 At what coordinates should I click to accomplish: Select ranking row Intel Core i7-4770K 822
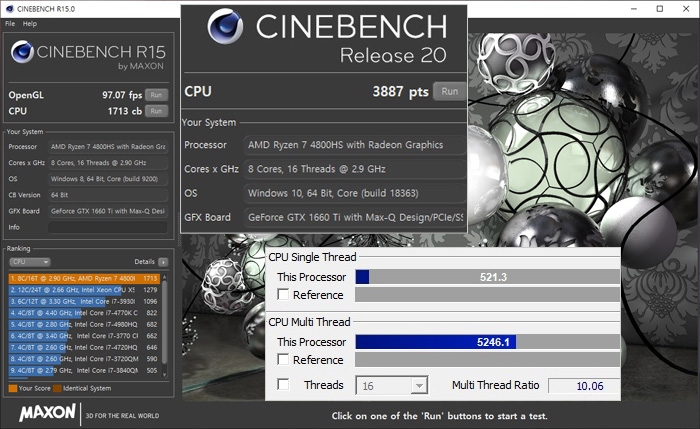coord(84,313)
